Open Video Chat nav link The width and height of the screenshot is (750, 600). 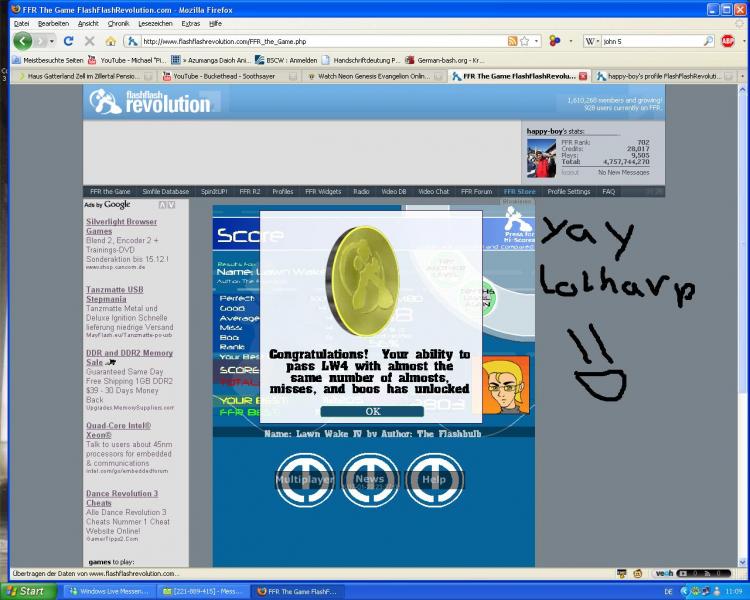433,191
